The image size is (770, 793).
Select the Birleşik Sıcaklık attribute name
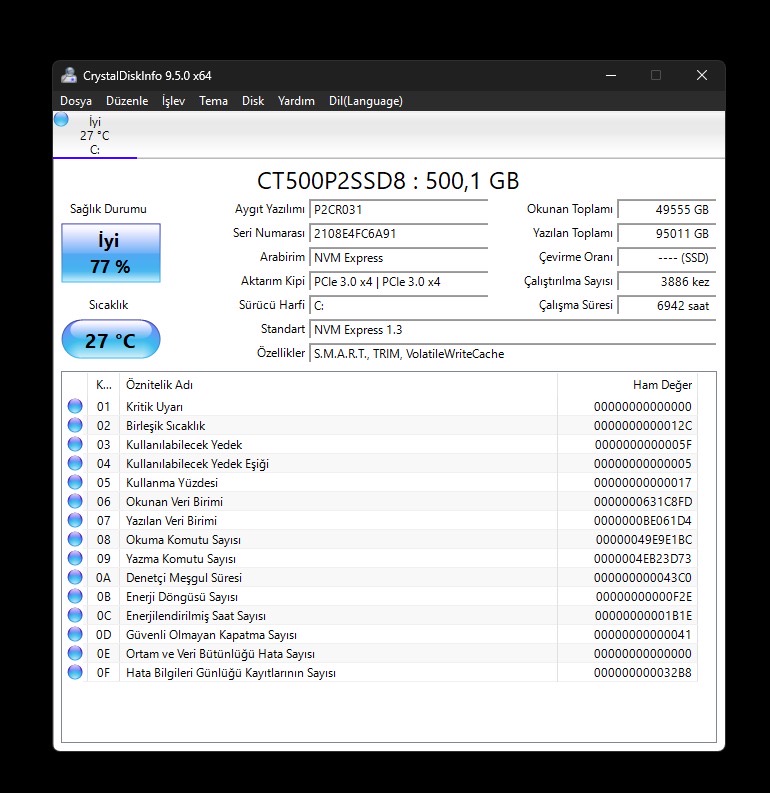point(165,426)
